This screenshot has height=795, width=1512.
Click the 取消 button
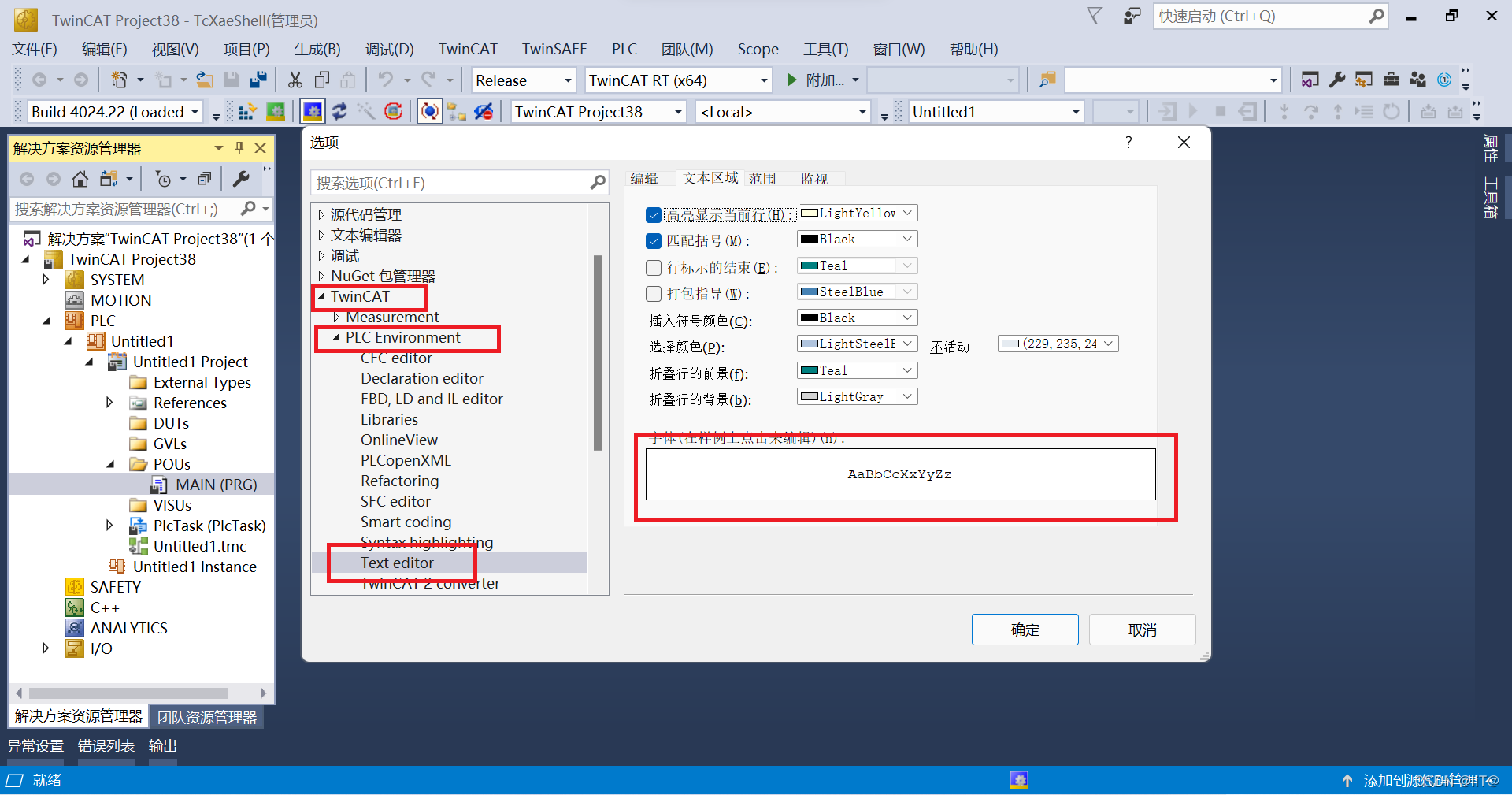click(x=1142, y=630)
